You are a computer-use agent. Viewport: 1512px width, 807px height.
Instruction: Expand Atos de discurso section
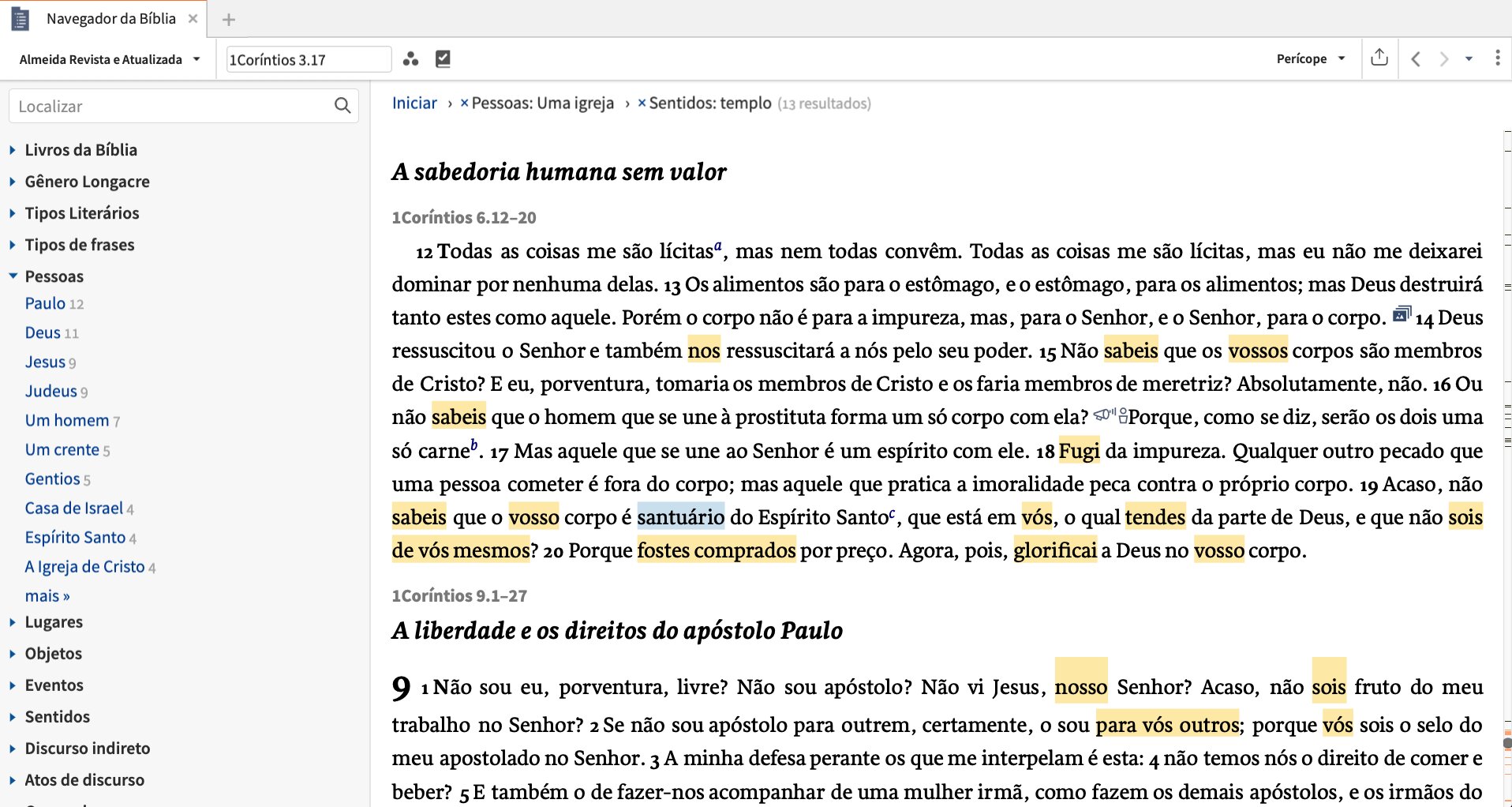tap(13, 780)
